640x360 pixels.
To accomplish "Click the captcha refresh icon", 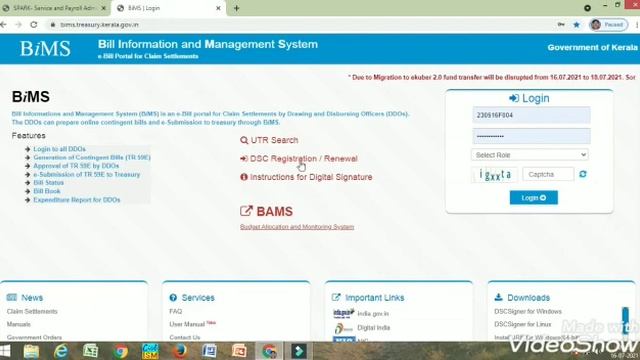I will [583, 174].
